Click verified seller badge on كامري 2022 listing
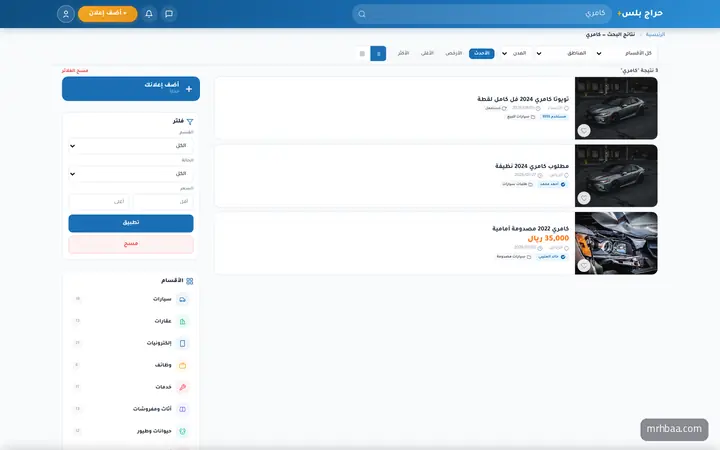The image size is (720, 450). 552,257
